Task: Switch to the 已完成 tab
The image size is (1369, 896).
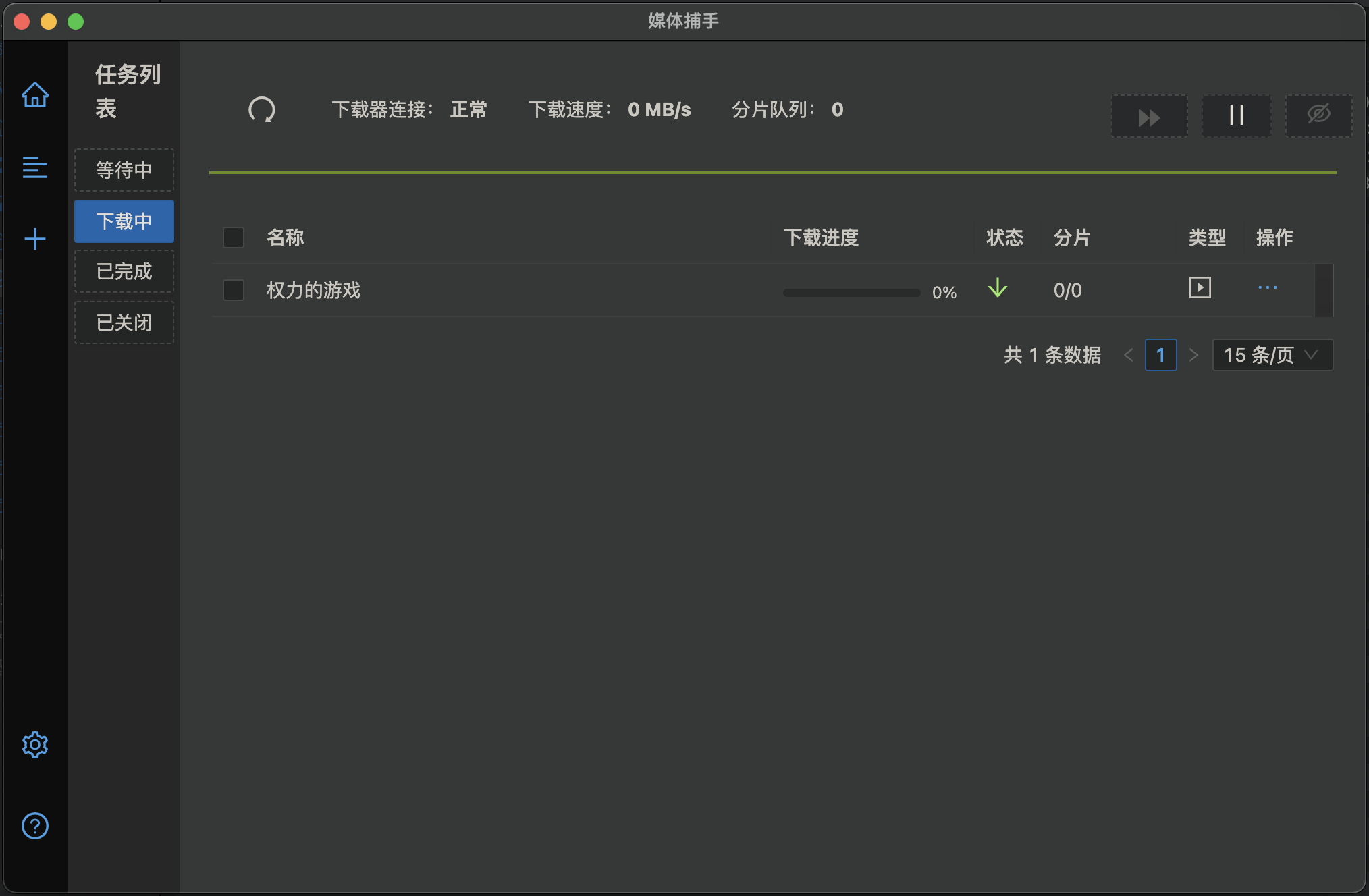Action: click(124, 271)
